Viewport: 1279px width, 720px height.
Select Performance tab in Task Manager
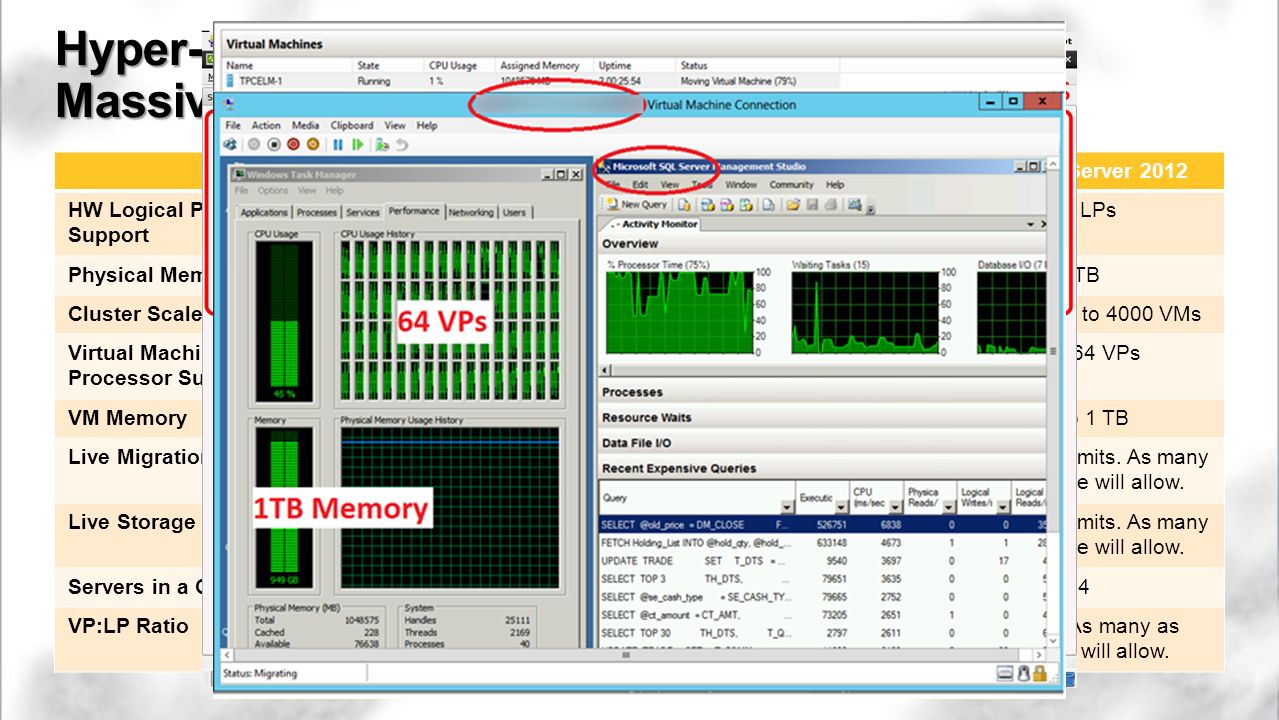414,211
